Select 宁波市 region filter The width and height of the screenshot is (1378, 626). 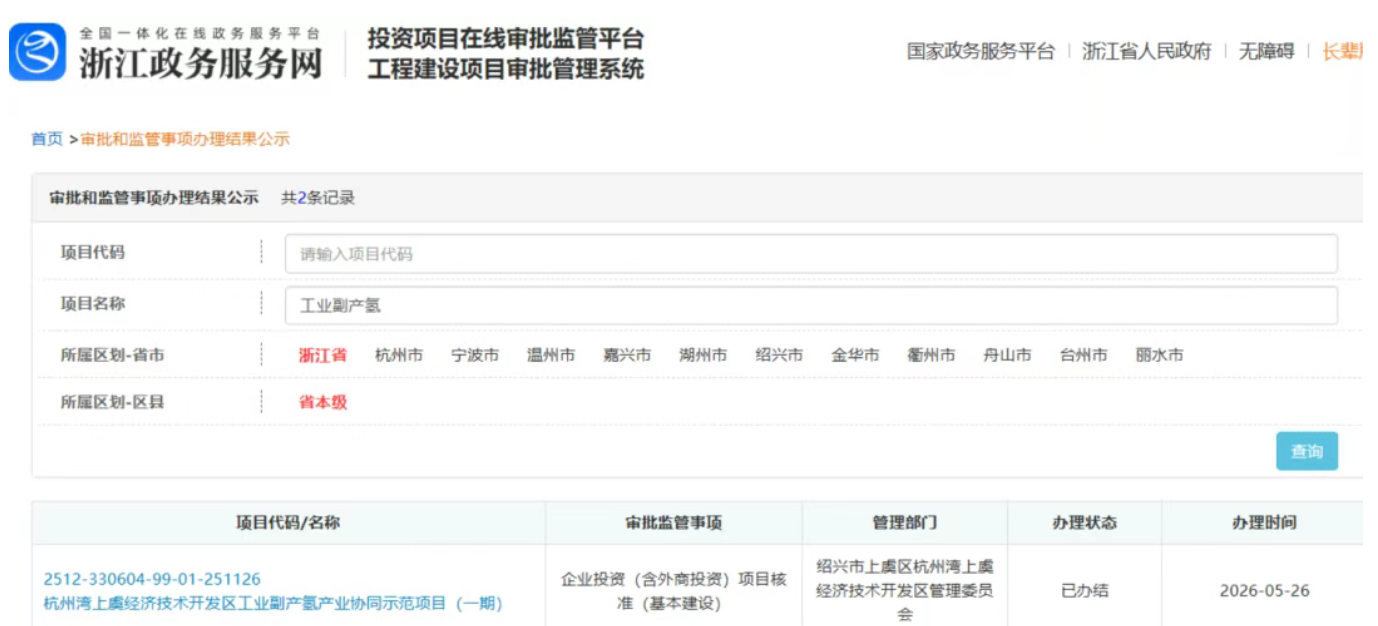click(475, 355)
